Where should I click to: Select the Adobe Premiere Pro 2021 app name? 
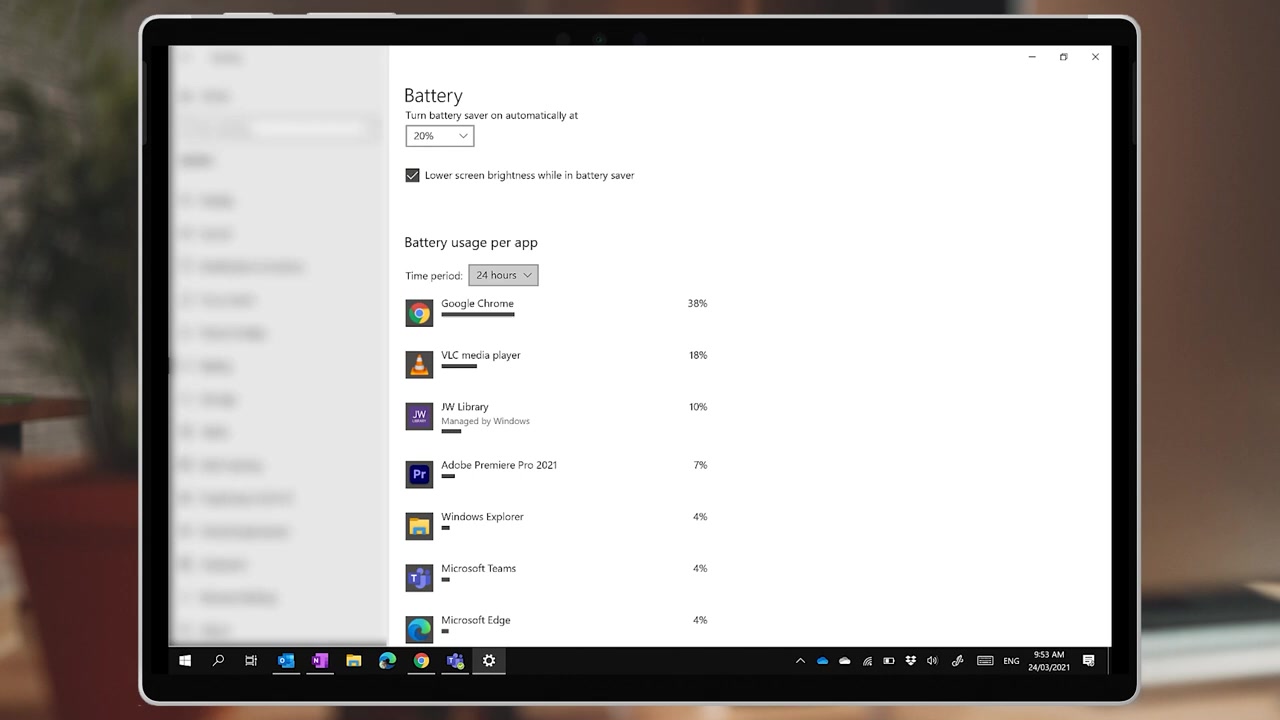point(499,465)
